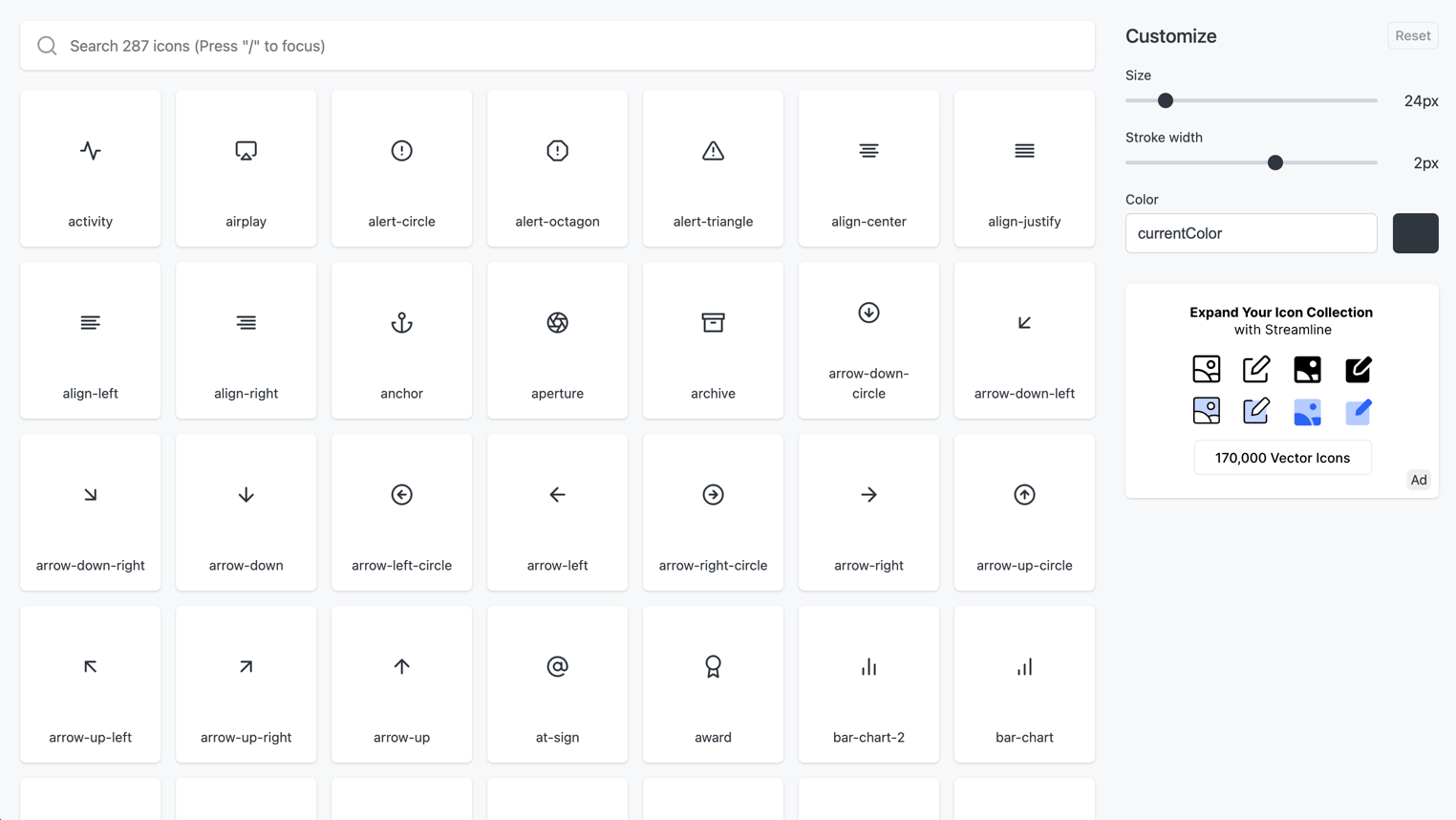Pick the arrow-down-right icon
This screenshot has height=820, width=1456.
click(90, 512)
